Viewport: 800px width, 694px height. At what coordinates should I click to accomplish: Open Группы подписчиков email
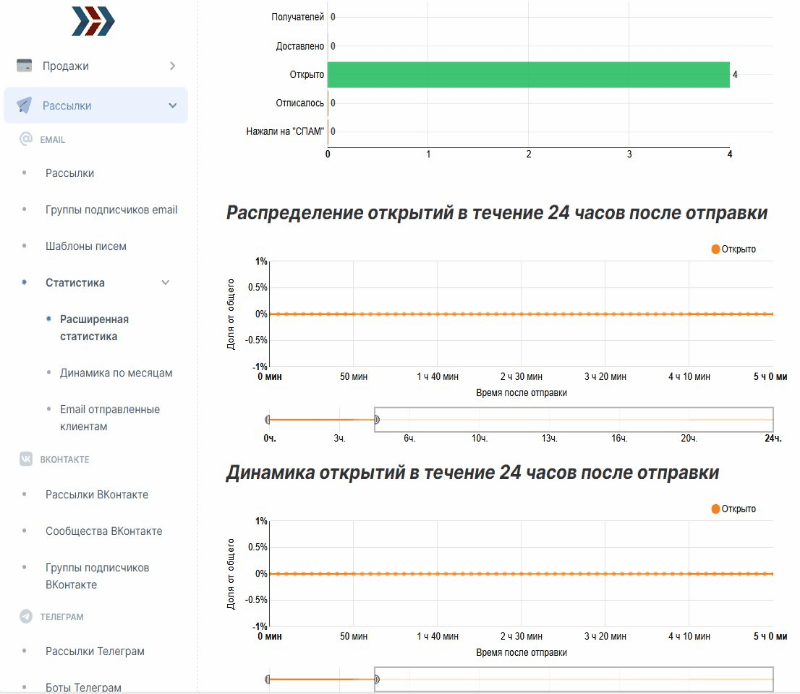coord(111,210)
